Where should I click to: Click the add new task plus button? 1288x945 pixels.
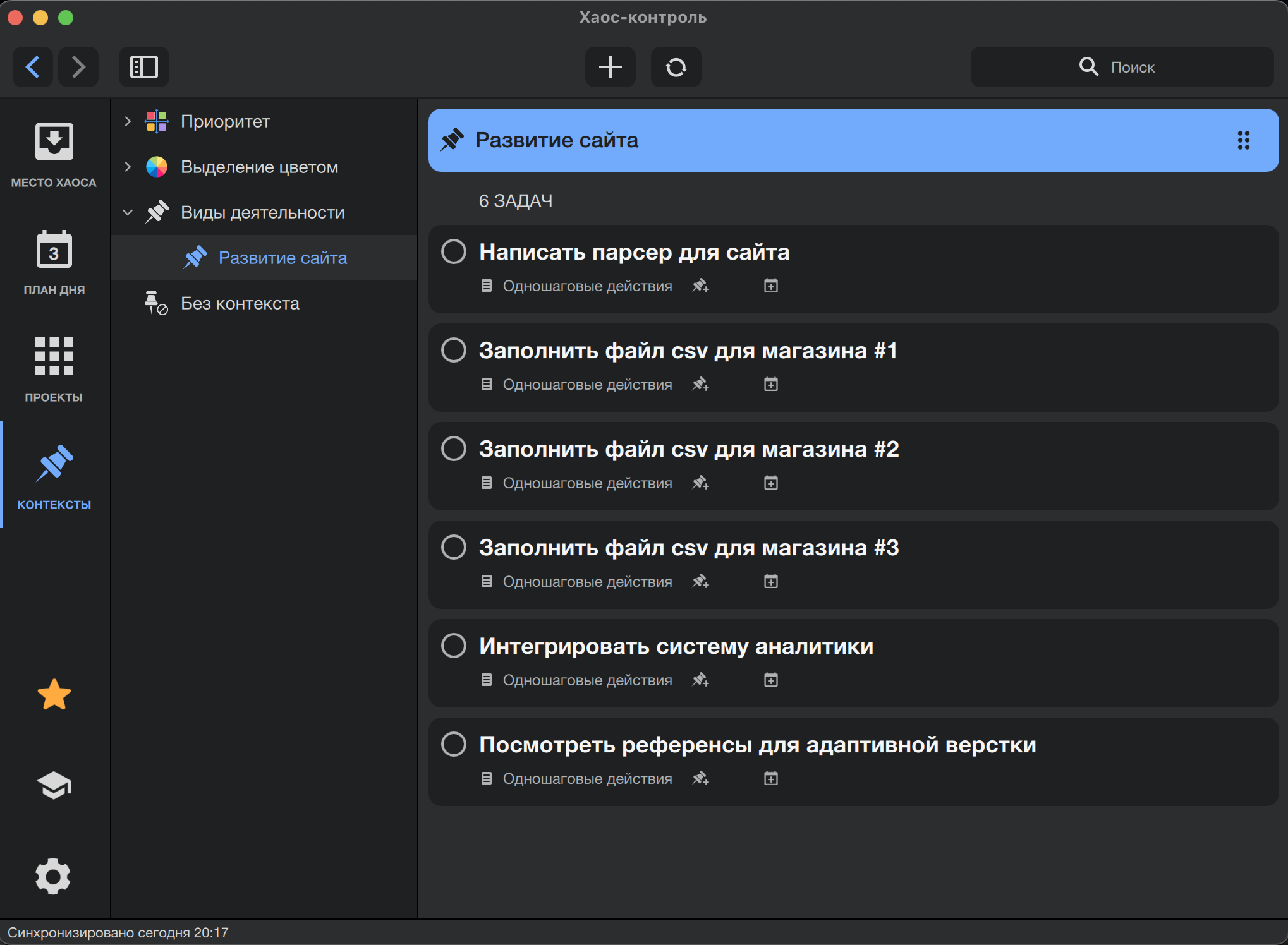pyautogui.click(x=610, y=67)
